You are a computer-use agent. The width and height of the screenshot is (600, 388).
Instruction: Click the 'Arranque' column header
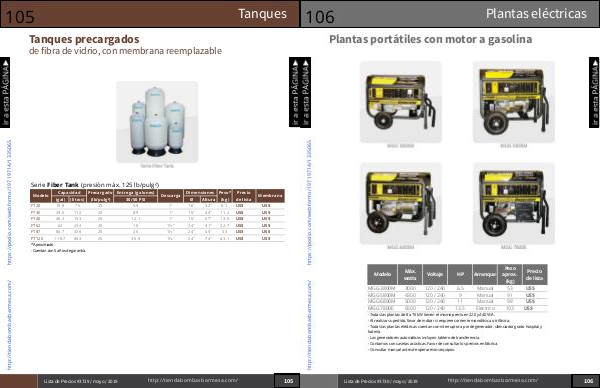pos(485,274)
